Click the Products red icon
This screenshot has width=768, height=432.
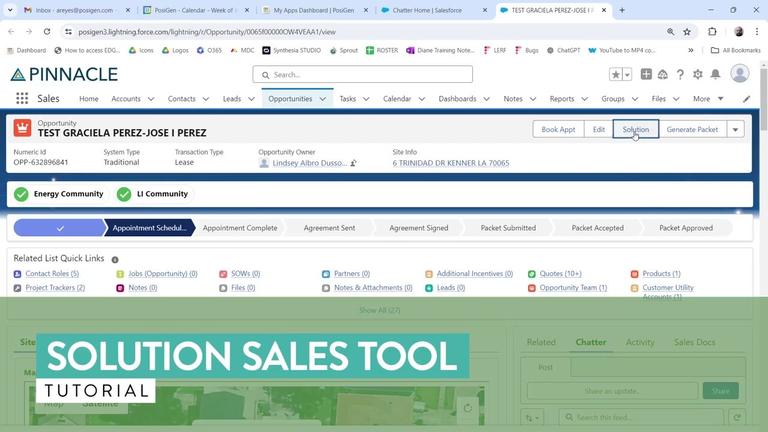(635, 274)
